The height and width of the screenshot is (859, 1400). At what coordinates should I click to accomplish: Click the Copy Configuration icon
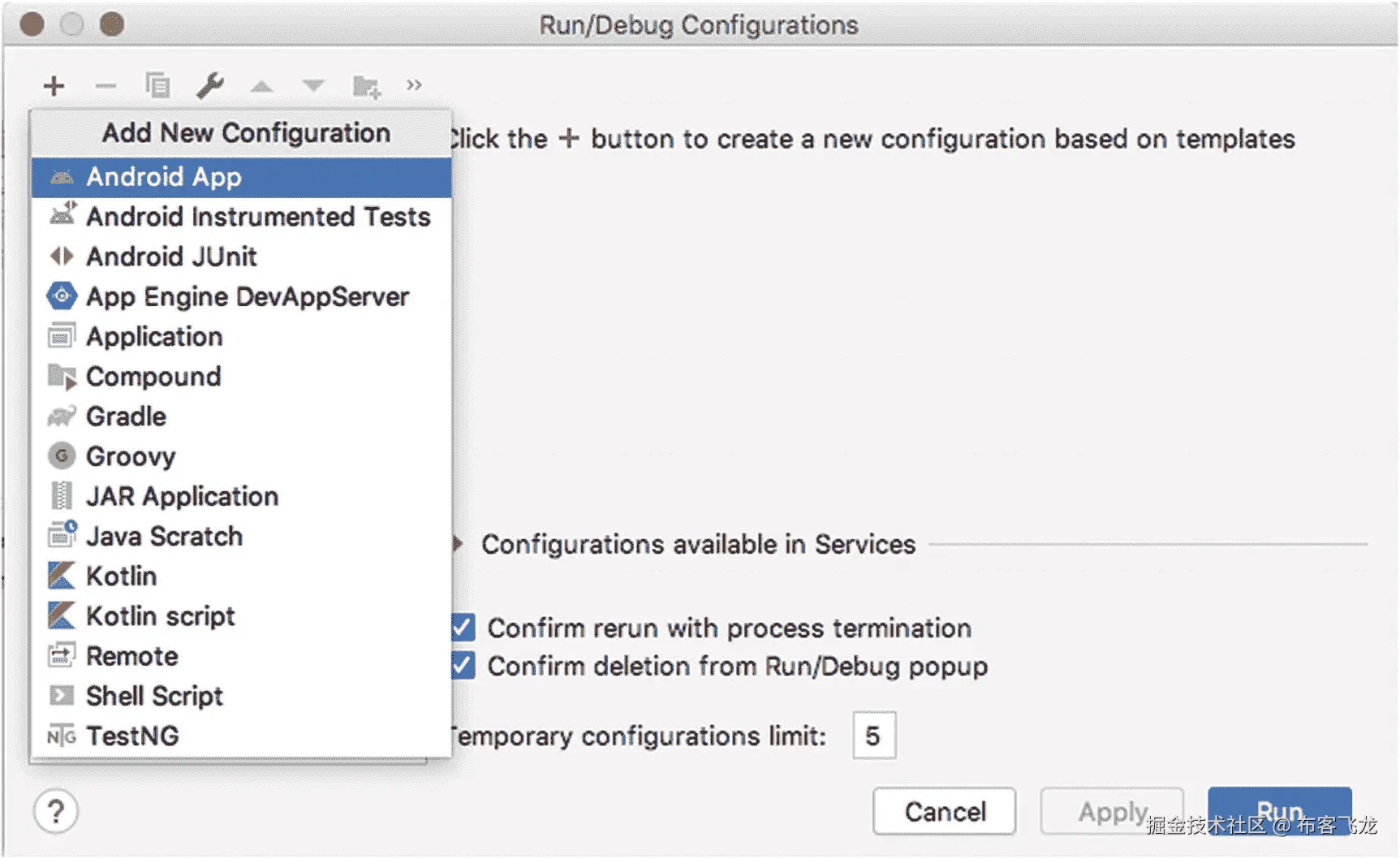pos(157,85)
